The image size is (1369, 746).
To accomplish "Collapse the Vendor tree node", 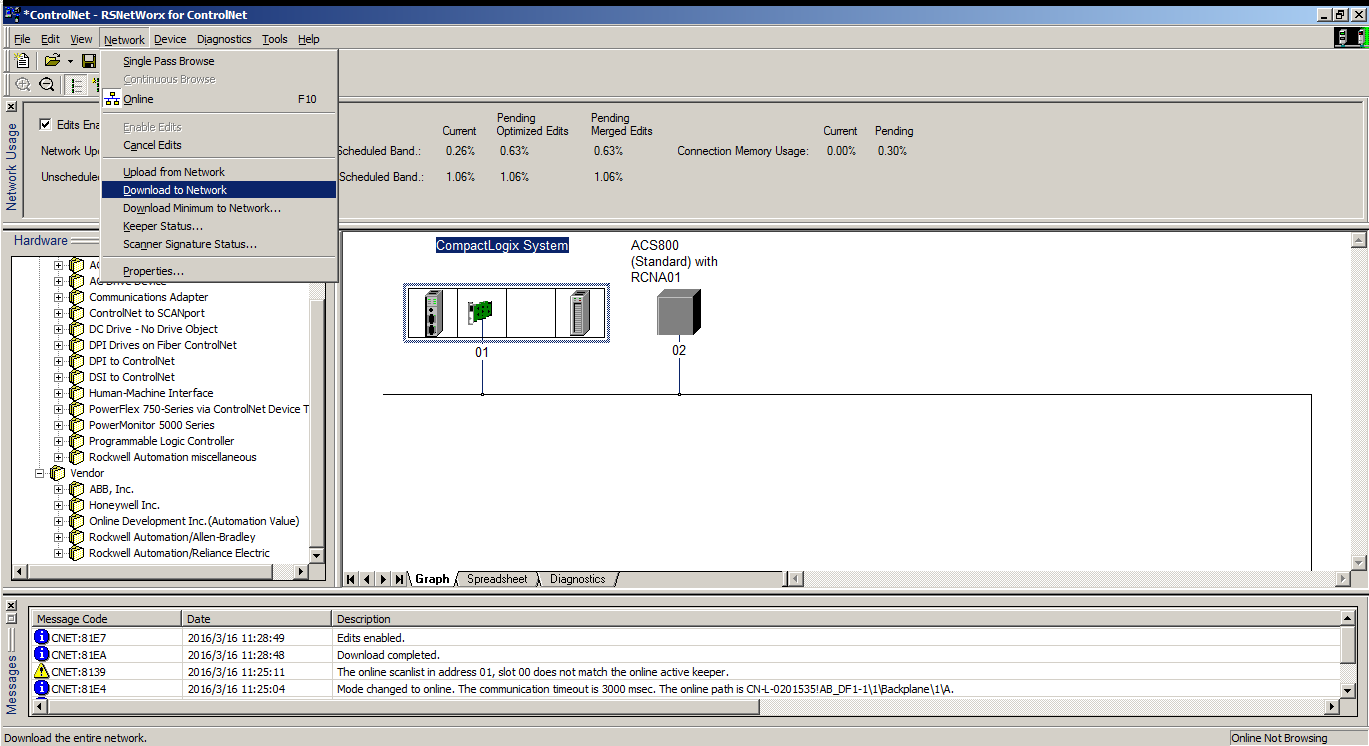I will (x=41, y=473).
